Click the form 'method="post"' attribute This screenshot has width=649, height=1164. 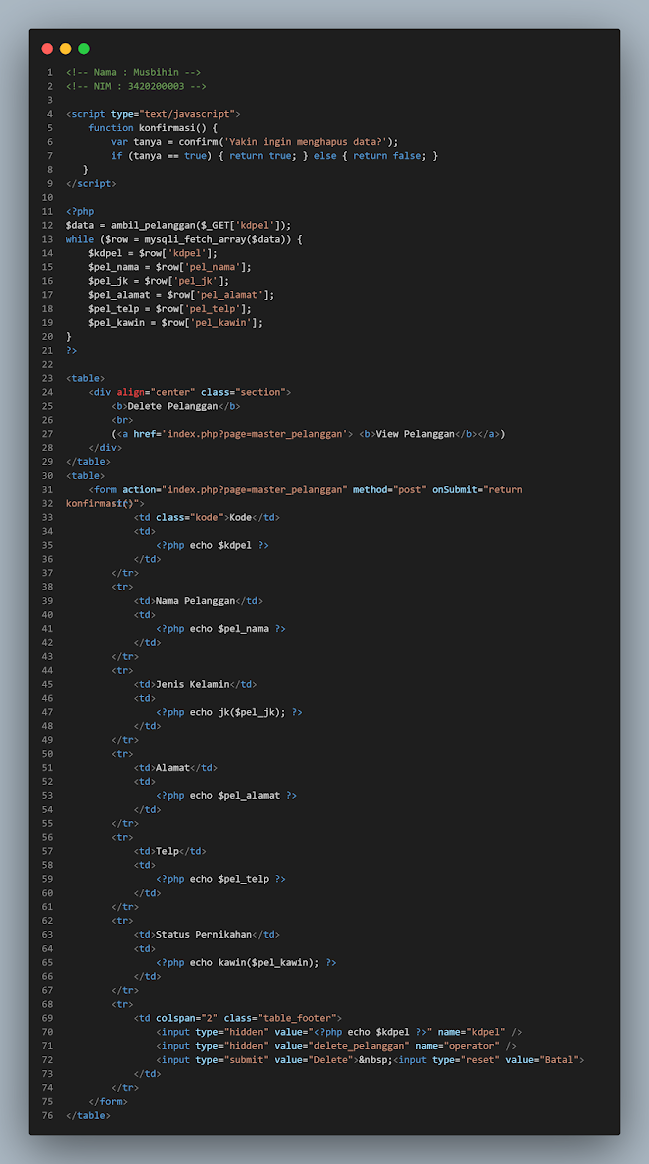(390, 490)
